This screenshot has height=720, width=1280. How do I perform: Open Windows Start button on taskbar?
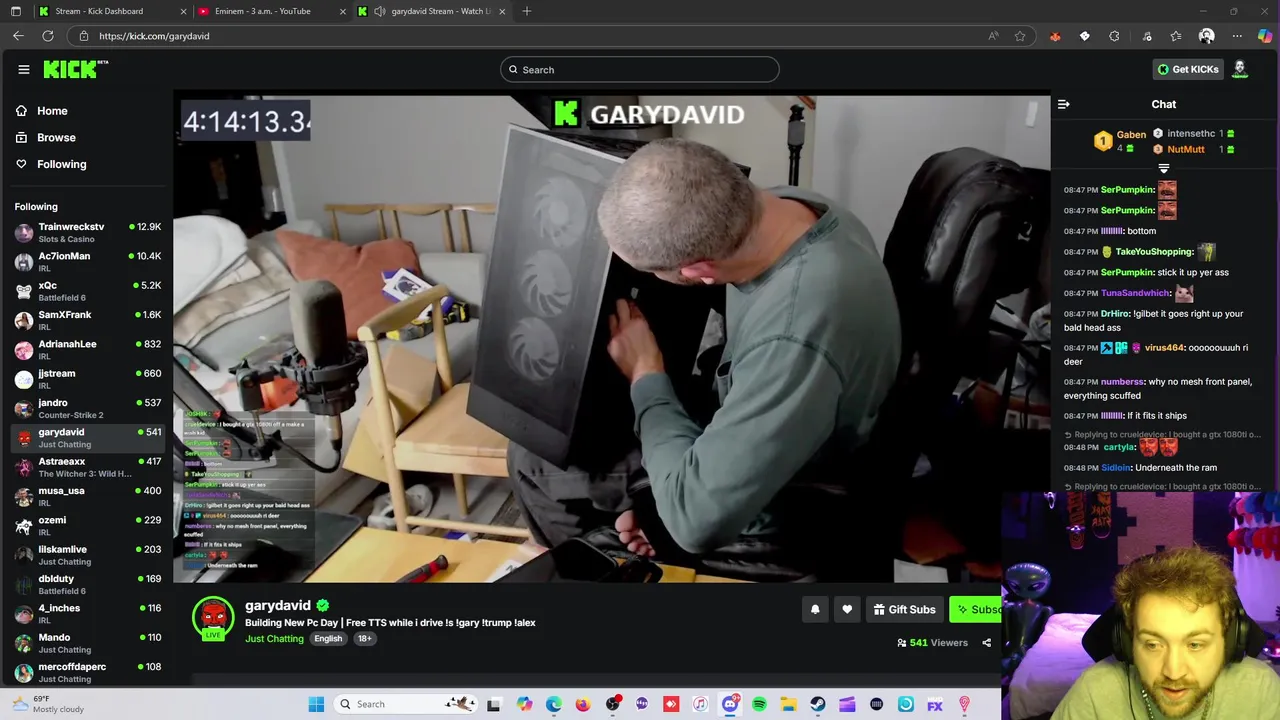pos(316,704)
